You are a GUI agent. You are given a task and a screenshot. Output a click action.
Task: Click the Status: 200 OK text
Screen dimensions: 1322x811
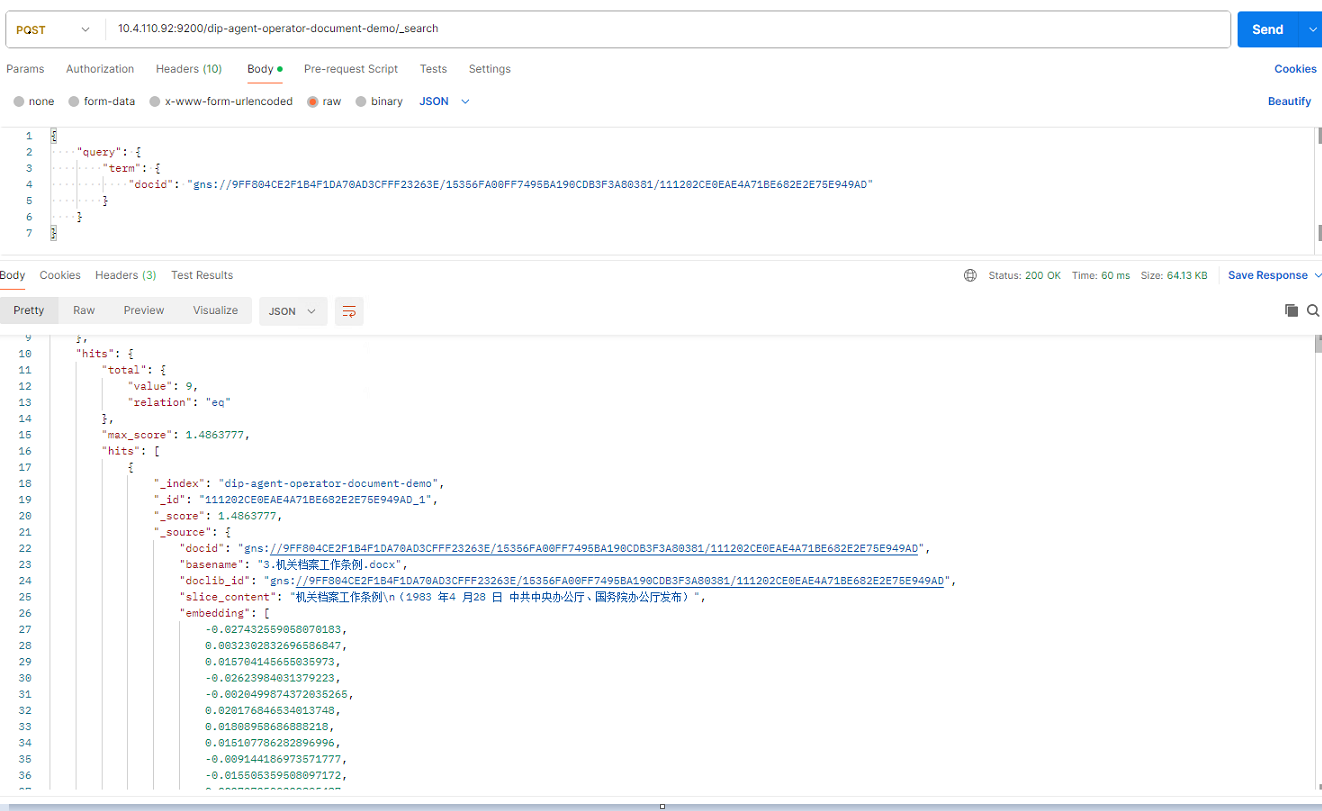pyautogui.click(x=1025, y=275)
